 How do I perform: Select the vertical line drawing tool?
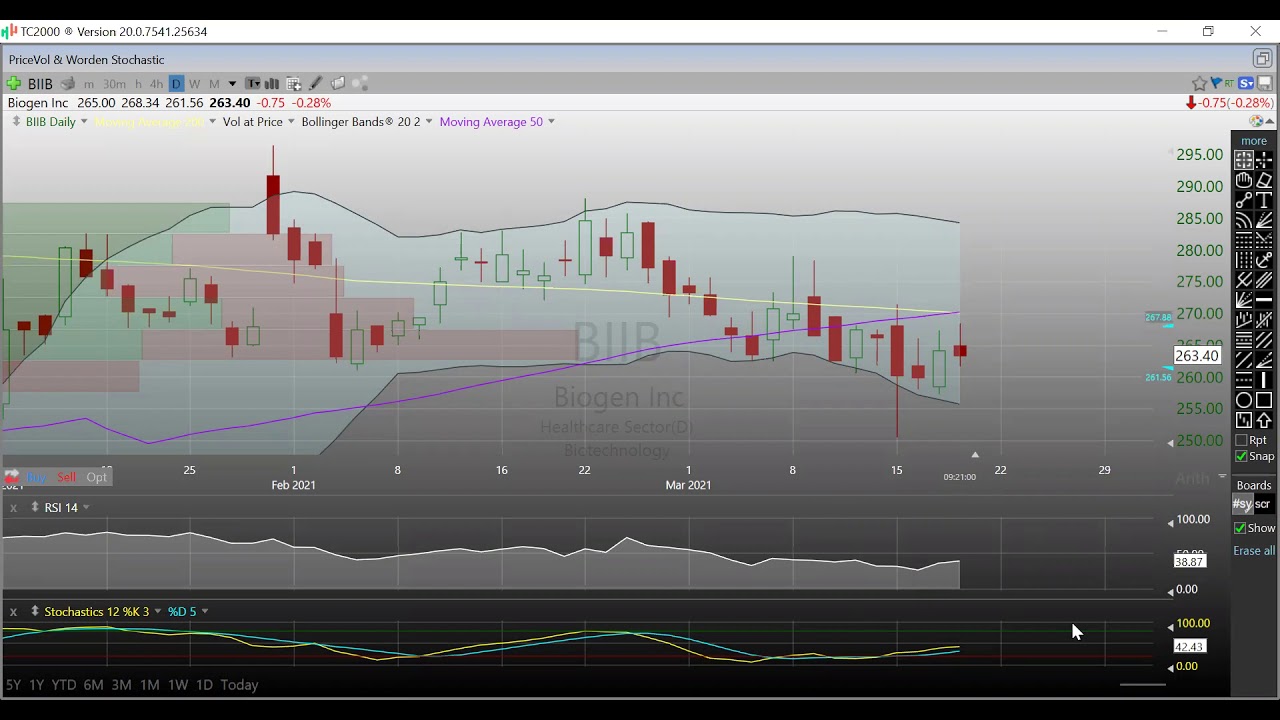[x=1264, y=380]
